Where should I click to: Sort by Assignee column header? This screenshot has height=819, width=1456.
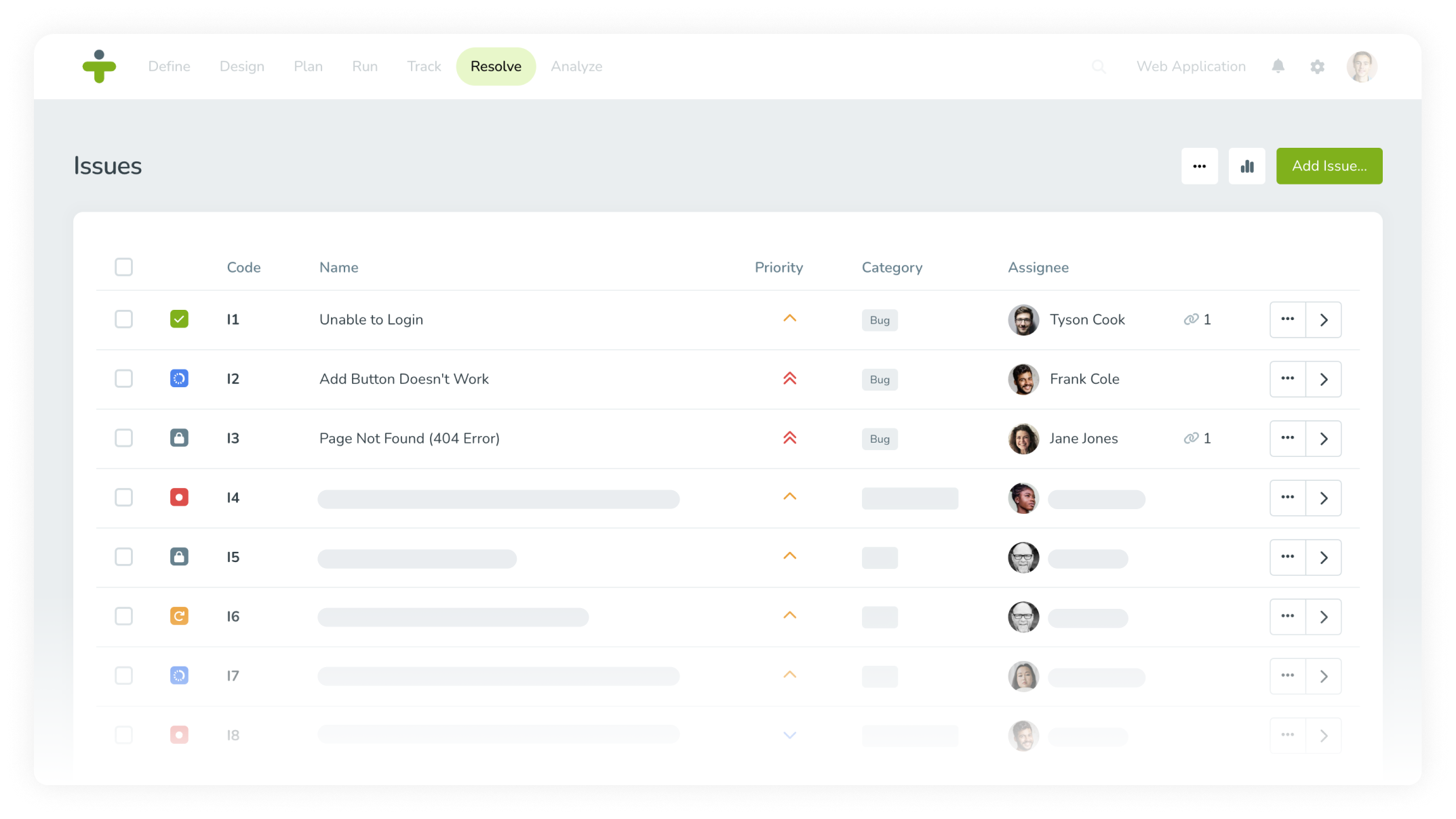pyautogui.click(x=1038, y=267)
